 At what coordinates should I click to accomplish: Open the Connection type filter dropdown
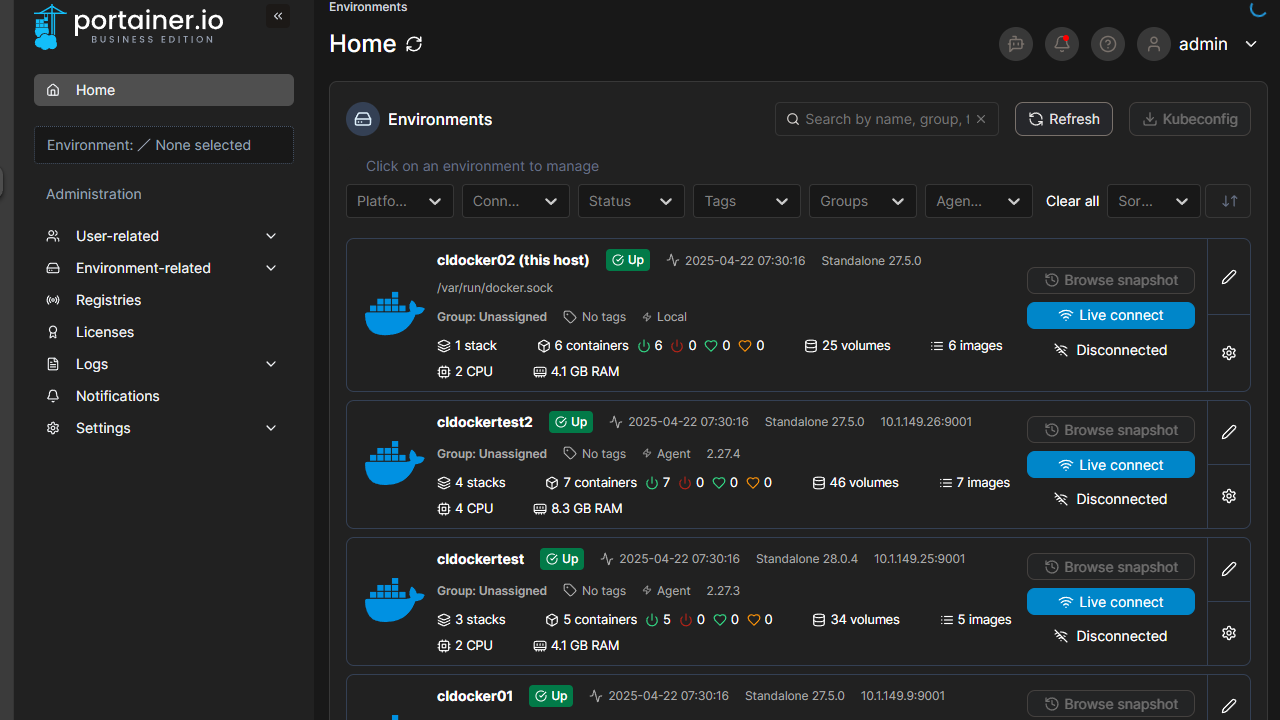[x=516, y=201]
